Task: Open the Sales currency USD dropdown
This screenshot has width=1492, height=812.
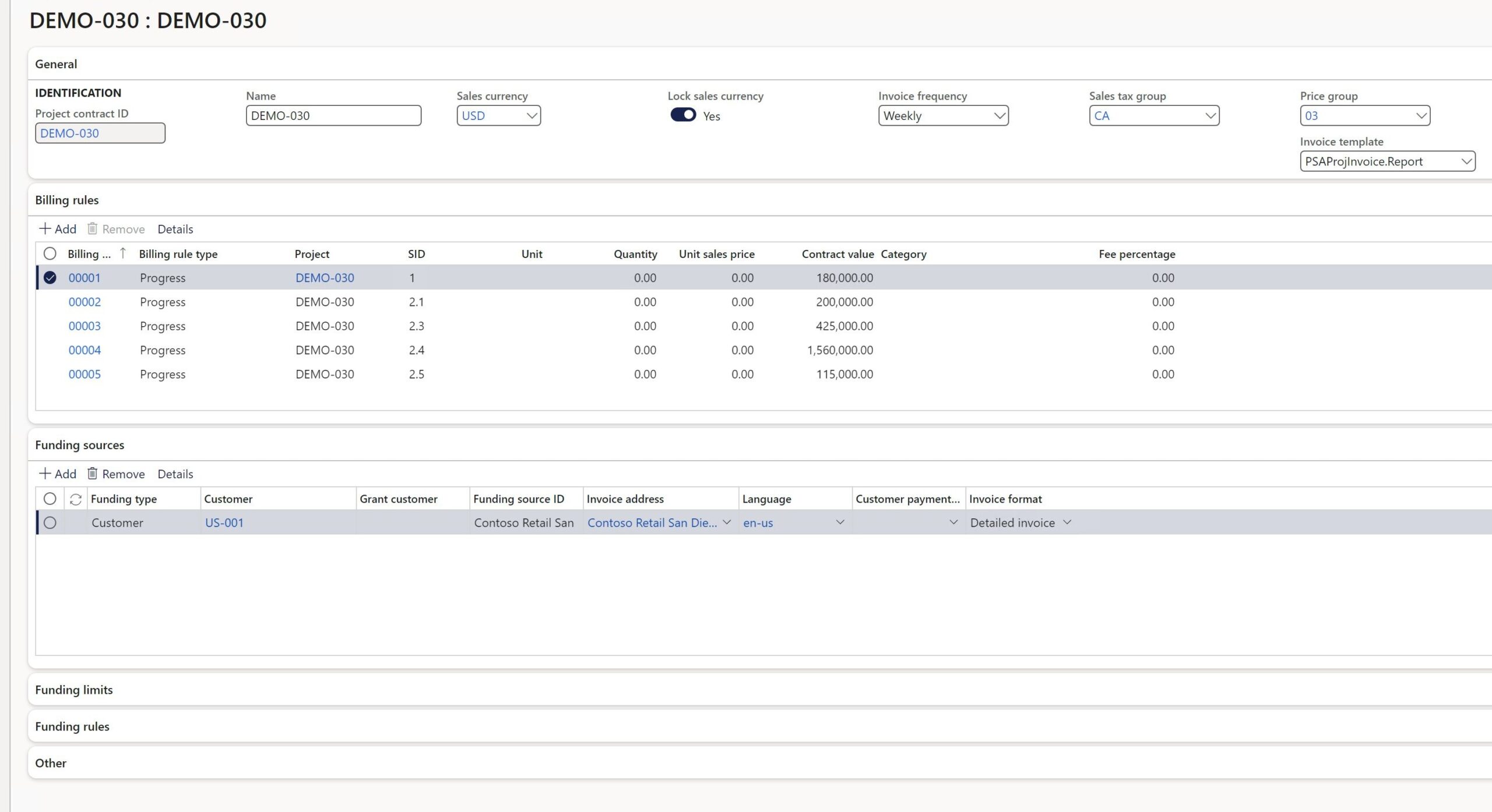Action: click(531, 115)
